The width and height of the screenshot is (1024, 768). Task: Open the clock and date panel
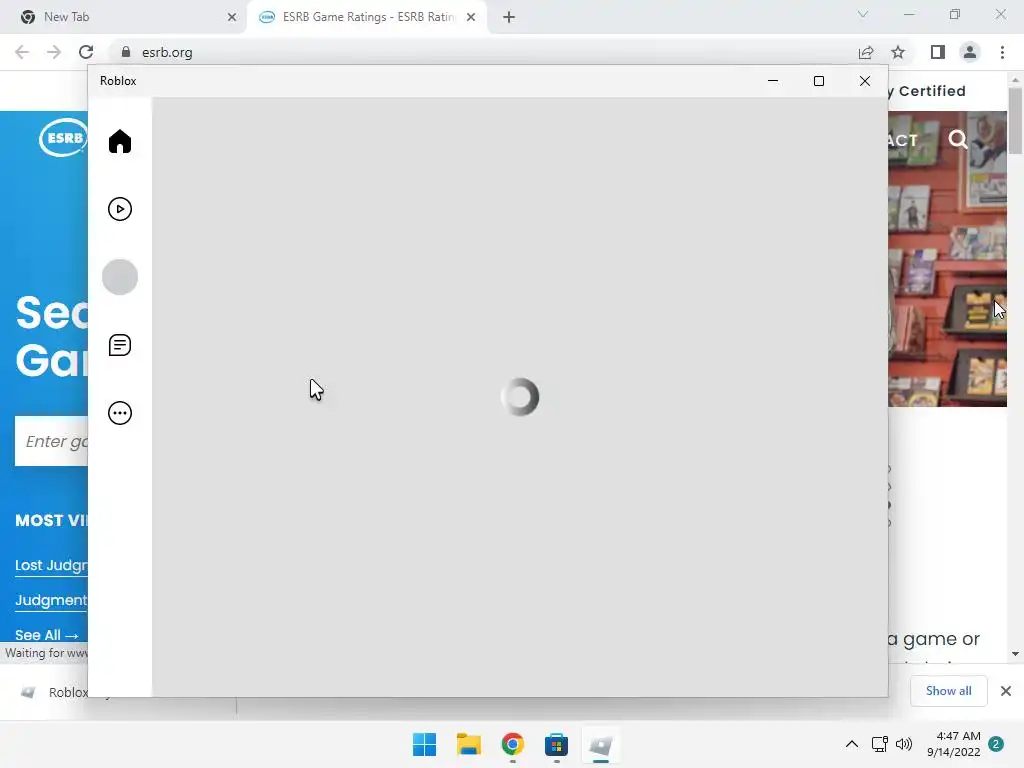point(953,744)
